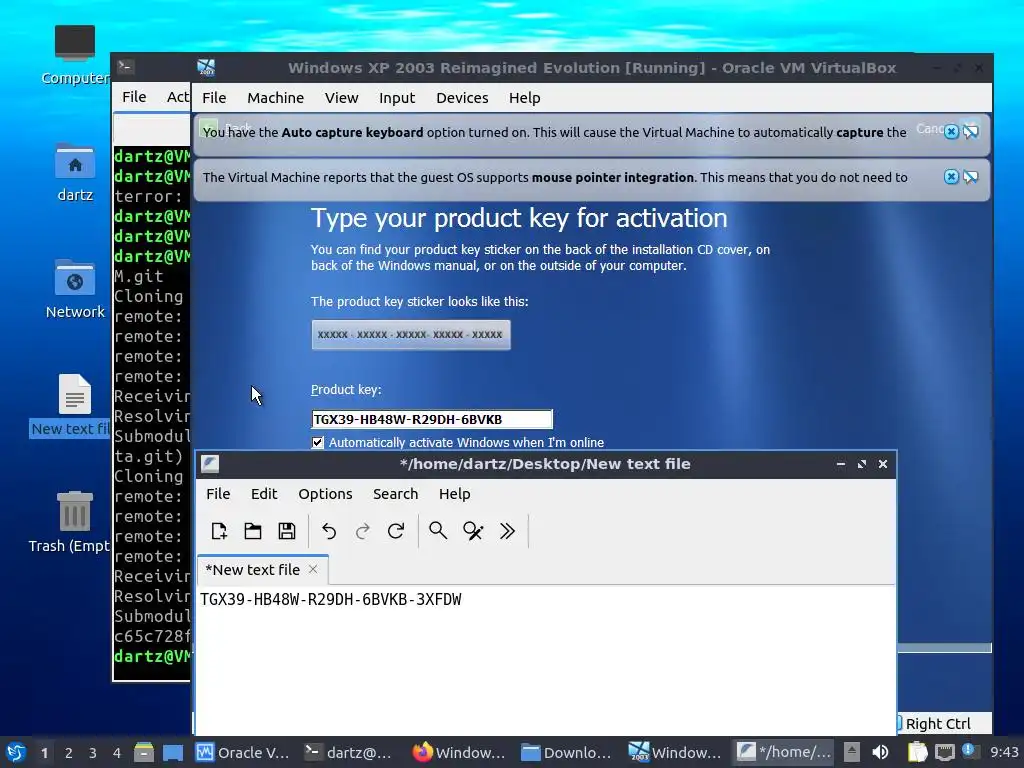Click the VirtualBox window title icon
This screenshot has height=768, width=1024.
point(206,67)
